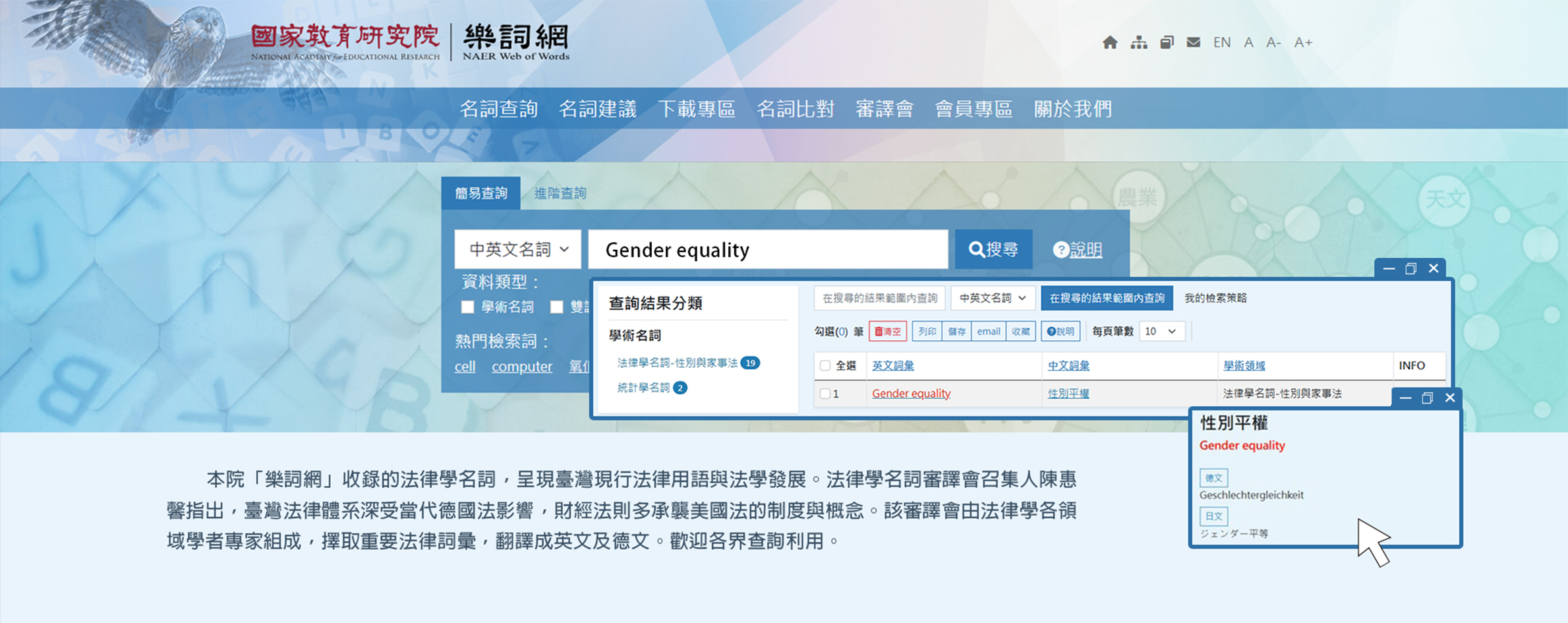Click the cell hot search term link

click(464, 367)
